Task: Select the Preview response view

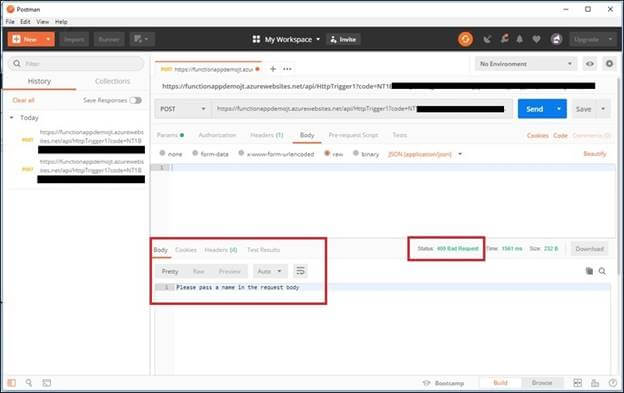Action: click(x=230, y=271)
